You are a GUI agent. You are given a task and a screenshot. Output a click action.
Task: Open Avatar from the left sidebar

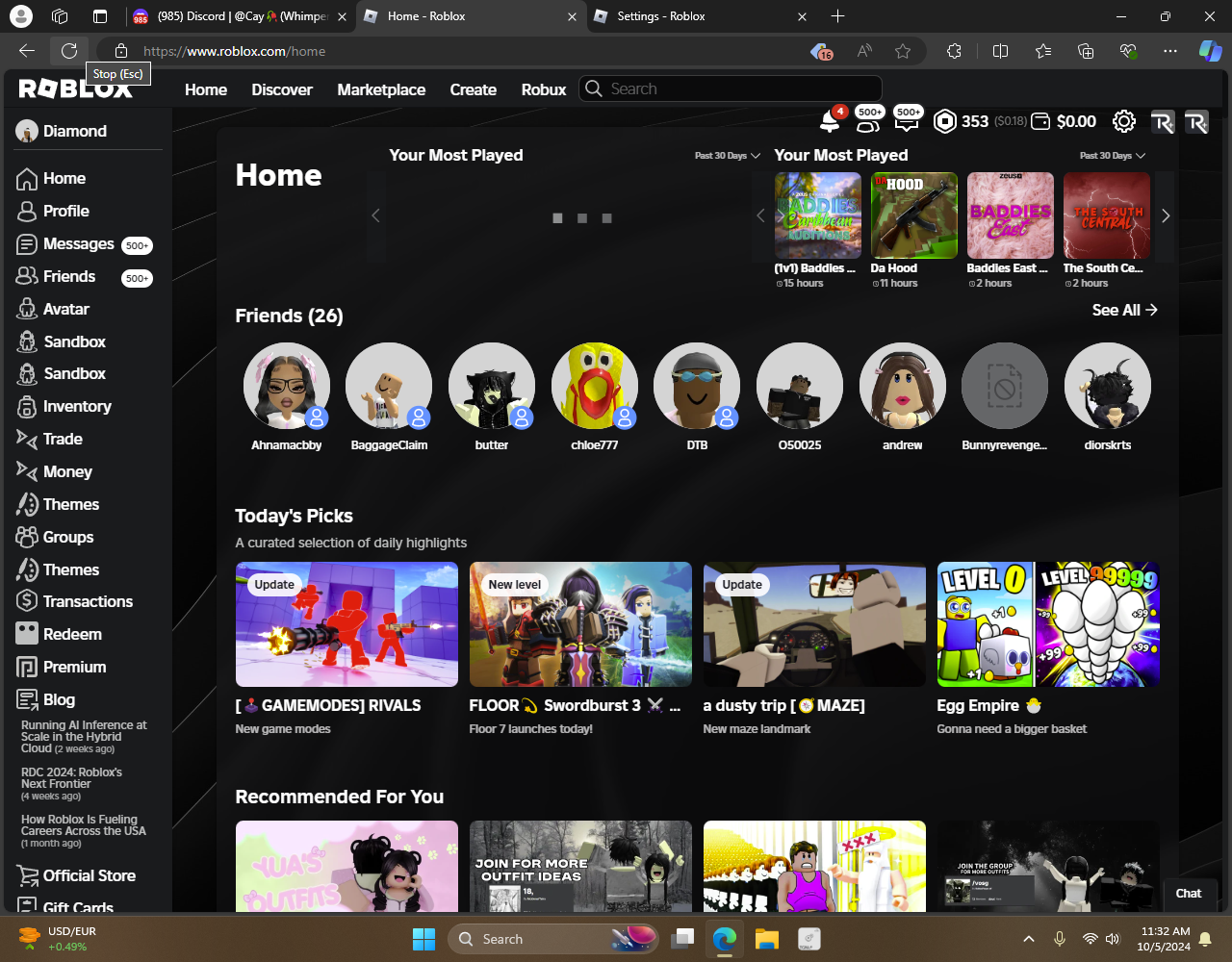pos(65,309)
